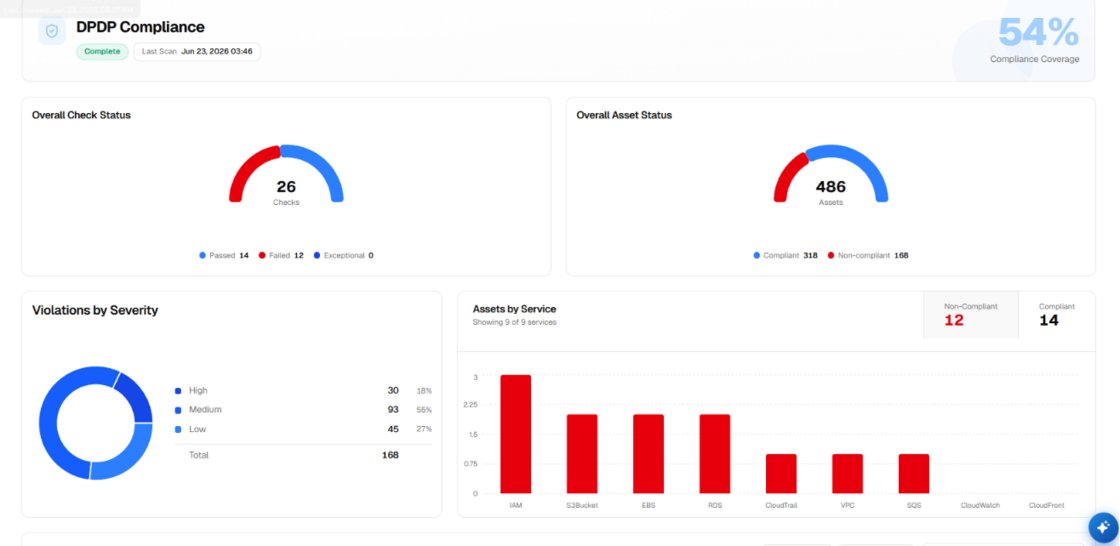This screenshot has width=1120, height=546.
Task: Click the IAM bar in the chart
Action: point(516,434)
